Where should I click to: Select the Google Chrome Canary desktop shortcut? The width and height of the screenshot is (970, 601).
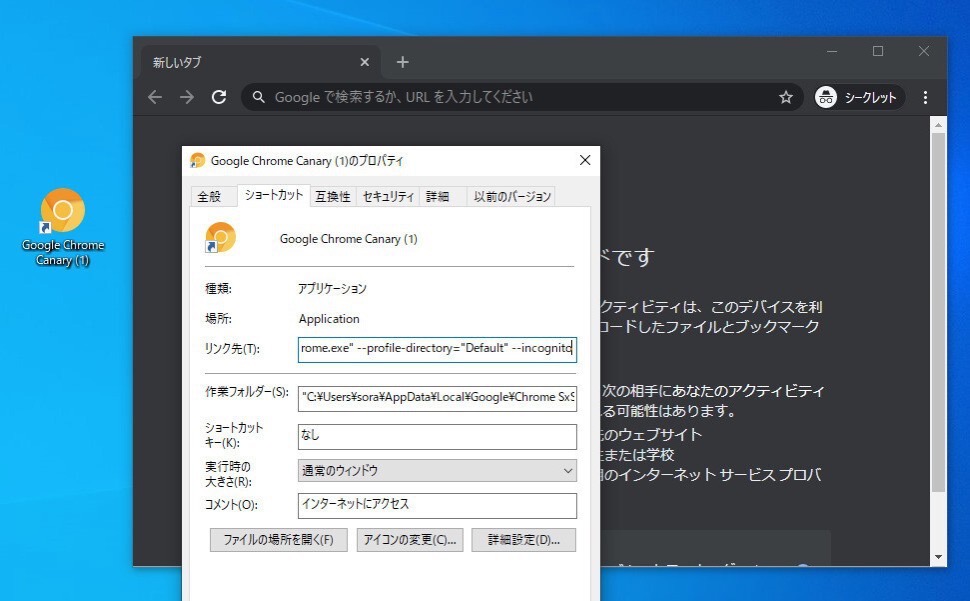click(x=63, y=226)
